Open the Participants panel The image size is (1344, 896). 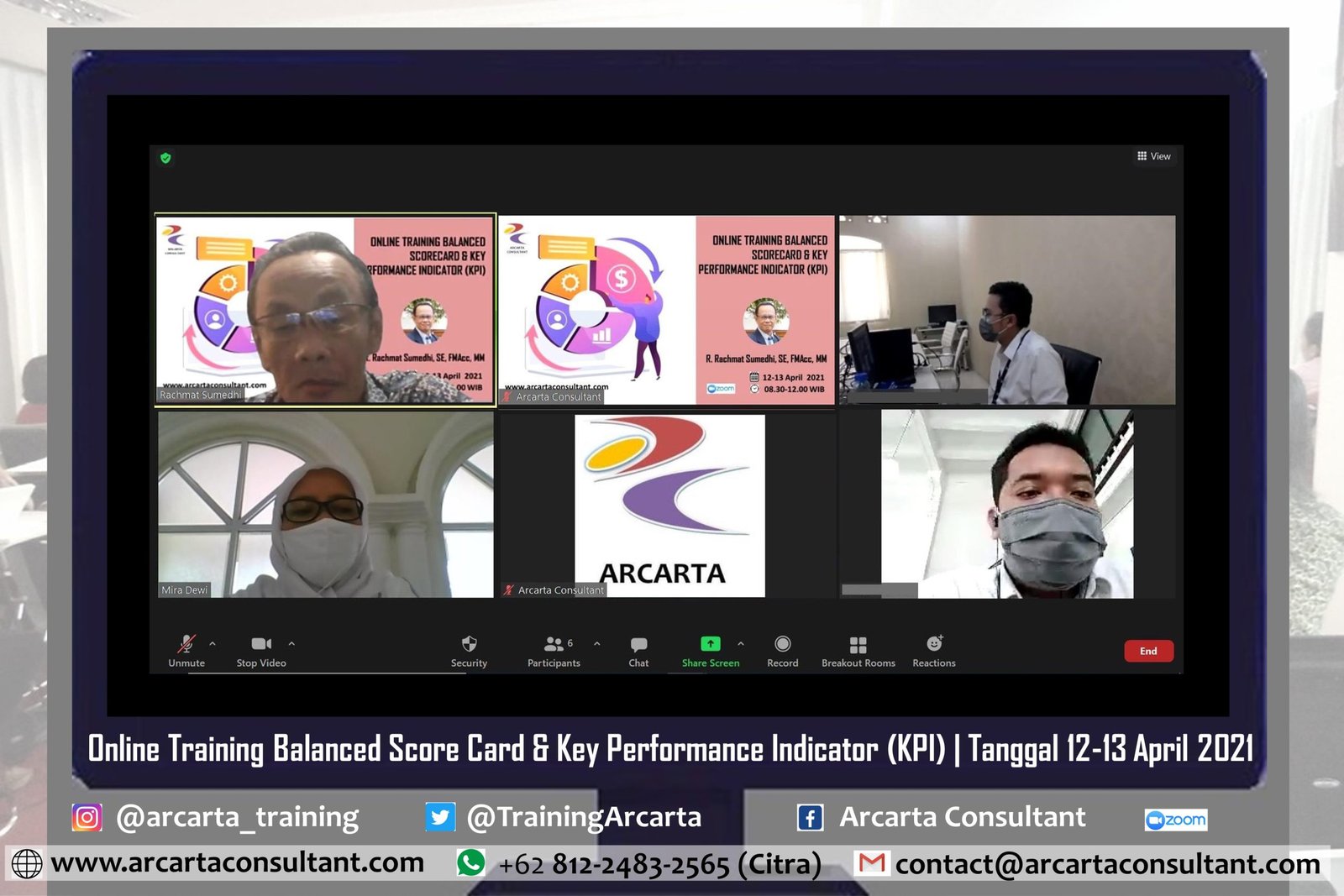(x=554, y=644)
